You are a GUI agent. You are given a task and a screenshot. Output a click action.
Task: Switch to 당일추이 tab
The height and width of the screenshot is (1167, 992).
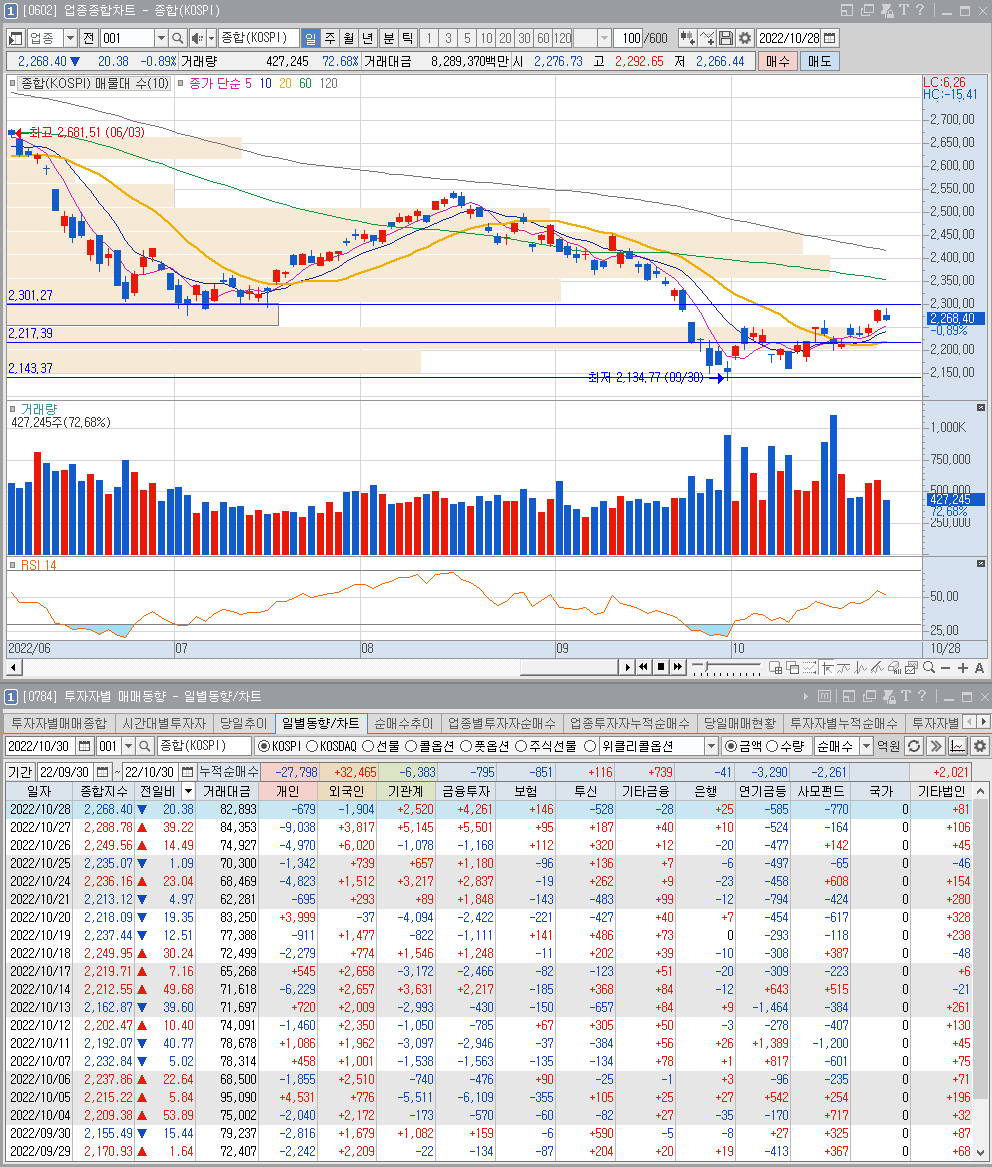(x=243, y=723)
